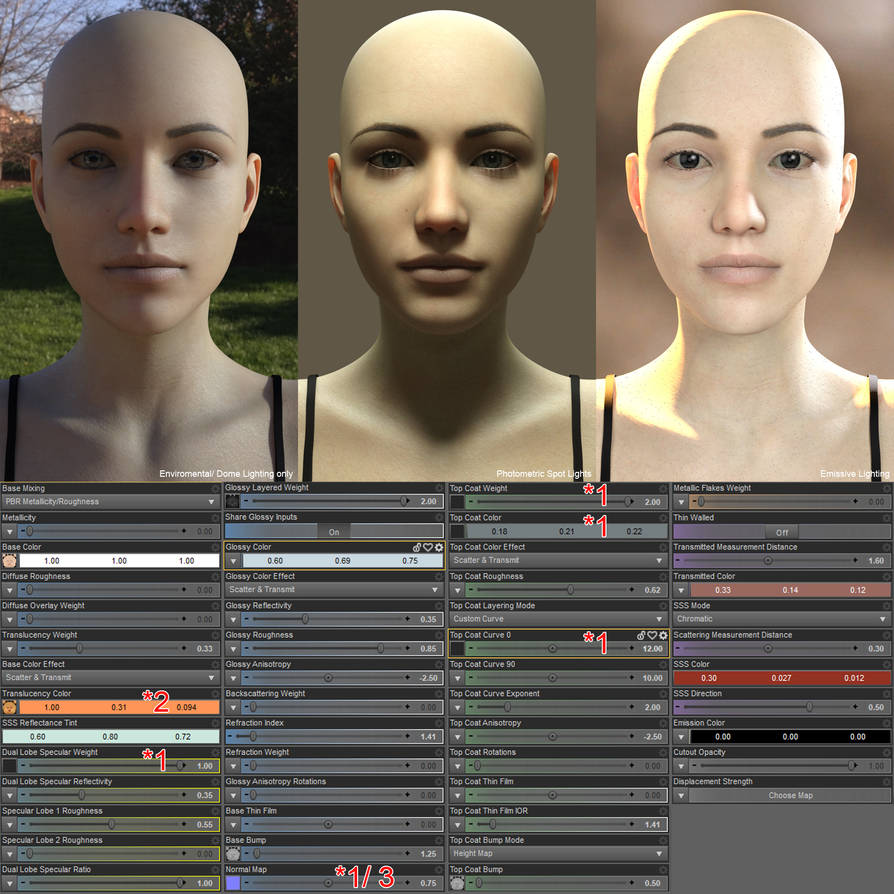The height and width of the screenshot is (894, 894).
Task: Click the link icon on Glossy Color
Action: pyautogui.click(x=417, y=548)
